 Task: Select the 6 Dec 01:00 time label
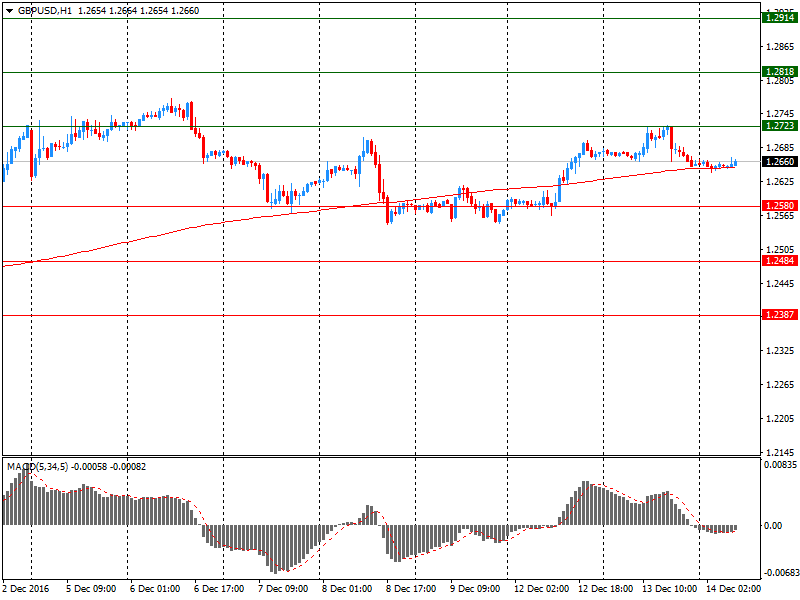[x=155, y=589]
